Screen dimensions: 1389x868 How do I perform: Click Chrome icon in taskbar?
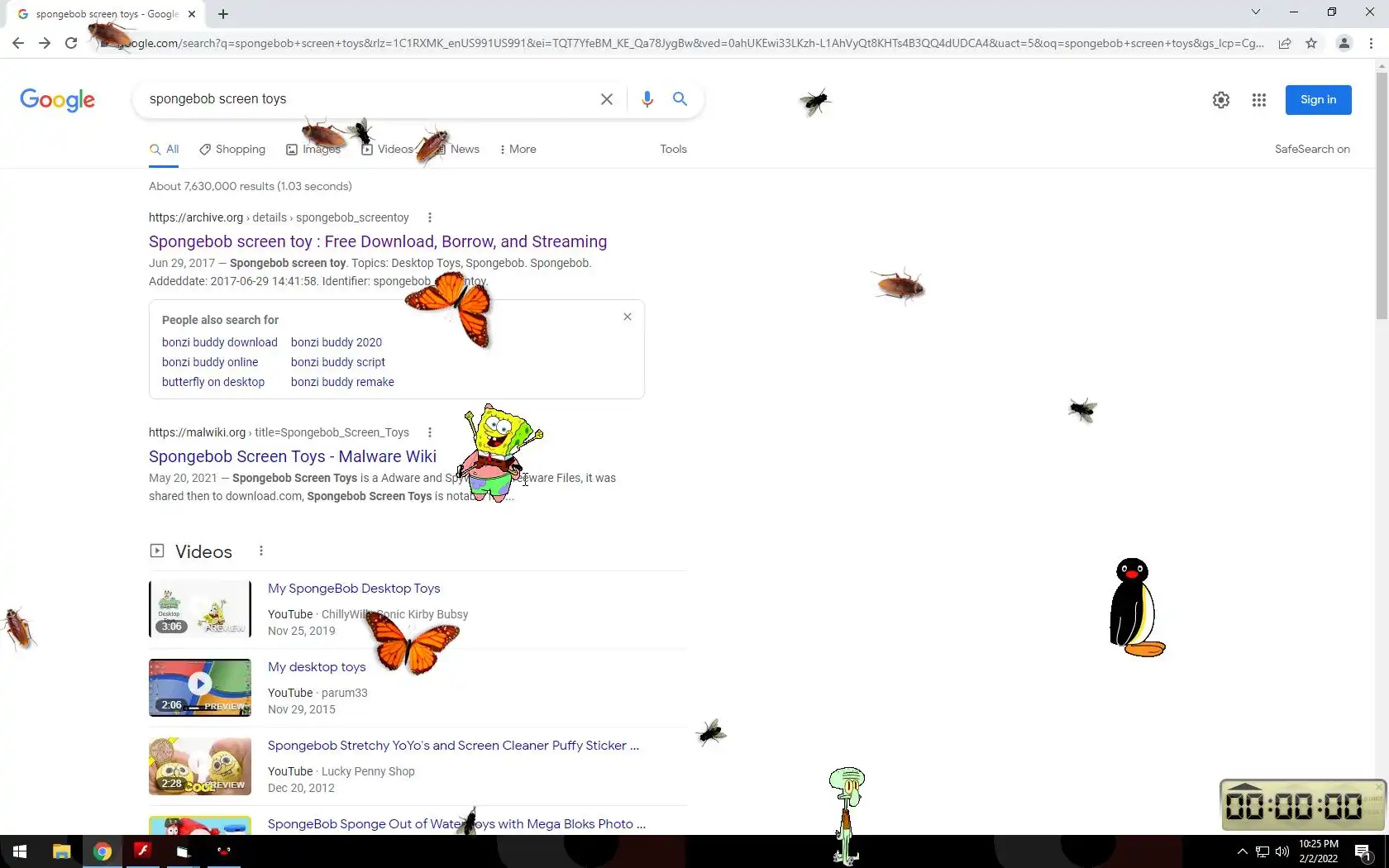[x=103, y=851]
